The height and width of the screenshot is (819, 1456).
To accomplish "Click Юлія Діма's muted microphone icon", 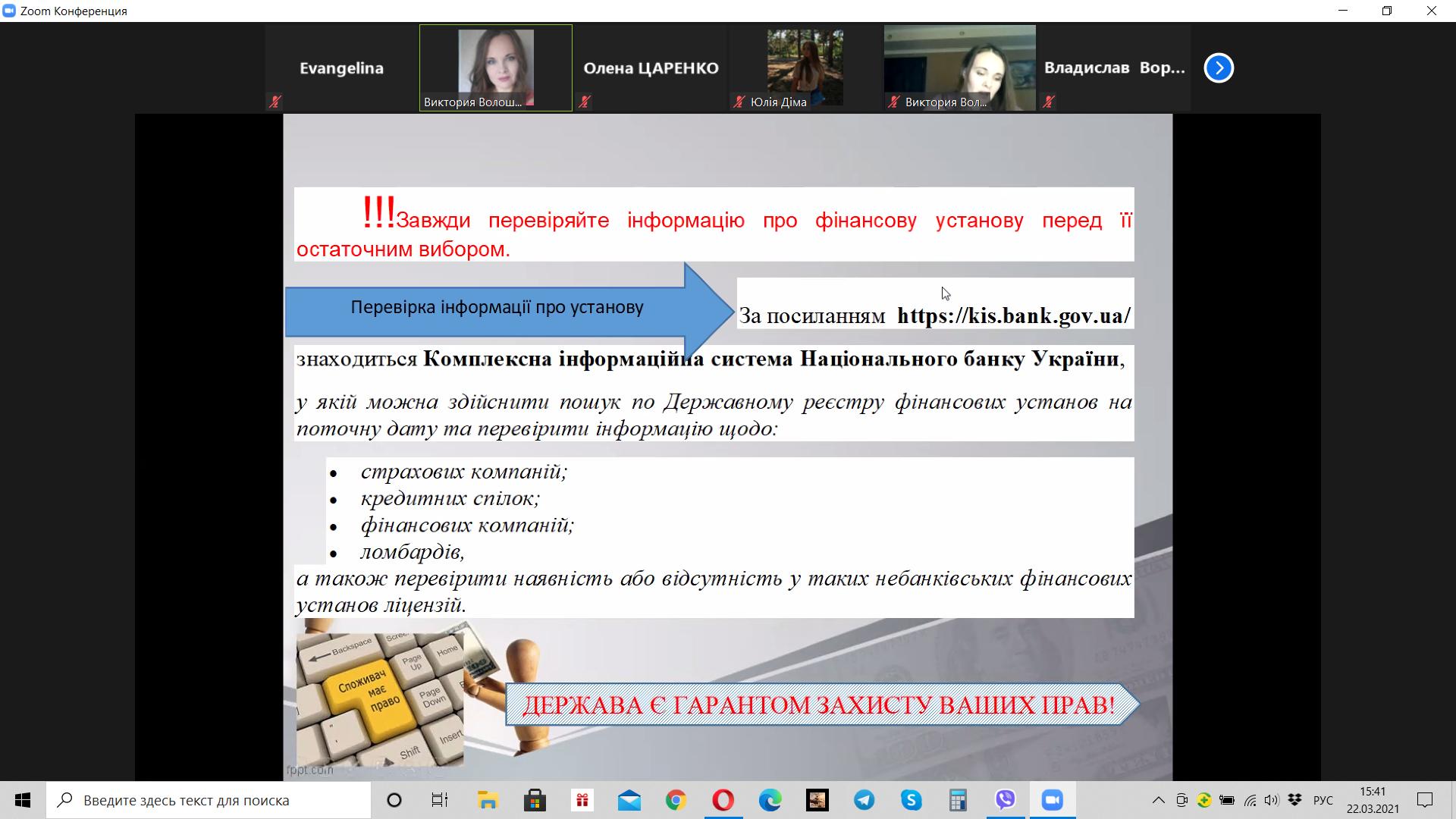I will pos(739,102).
